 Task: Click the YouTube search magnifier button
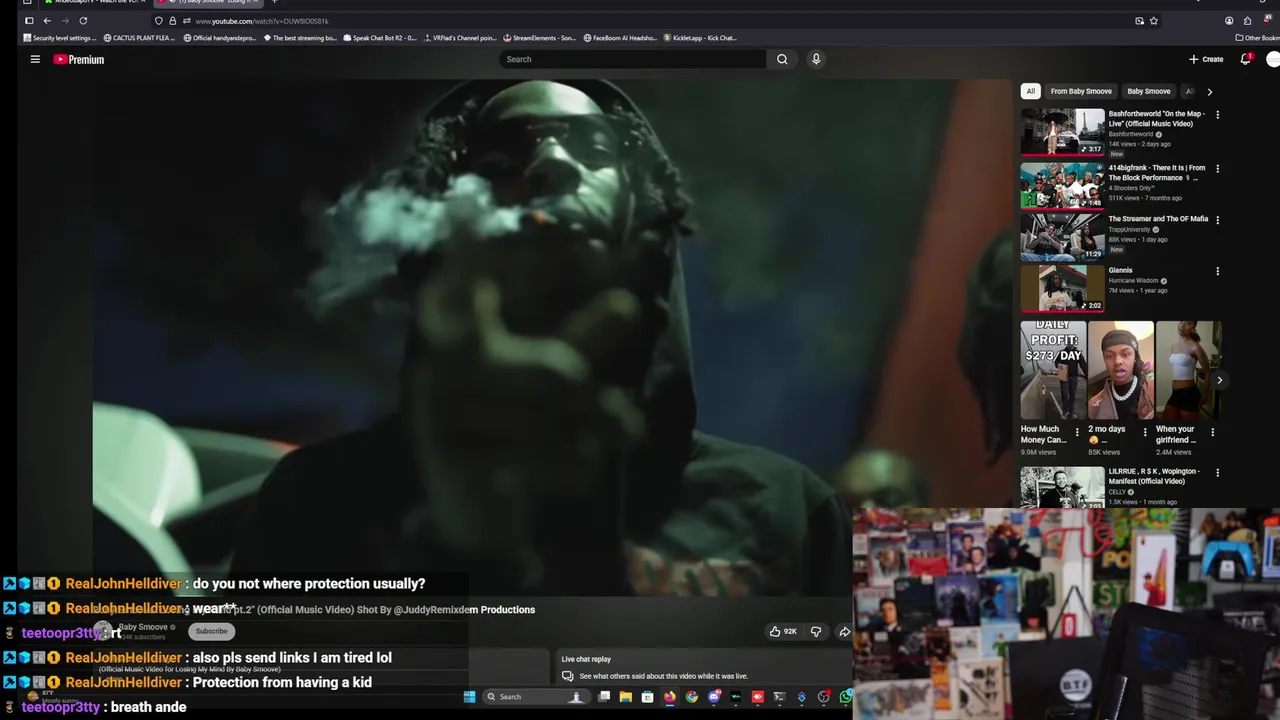pyautogui.click(x=782, y=59)
